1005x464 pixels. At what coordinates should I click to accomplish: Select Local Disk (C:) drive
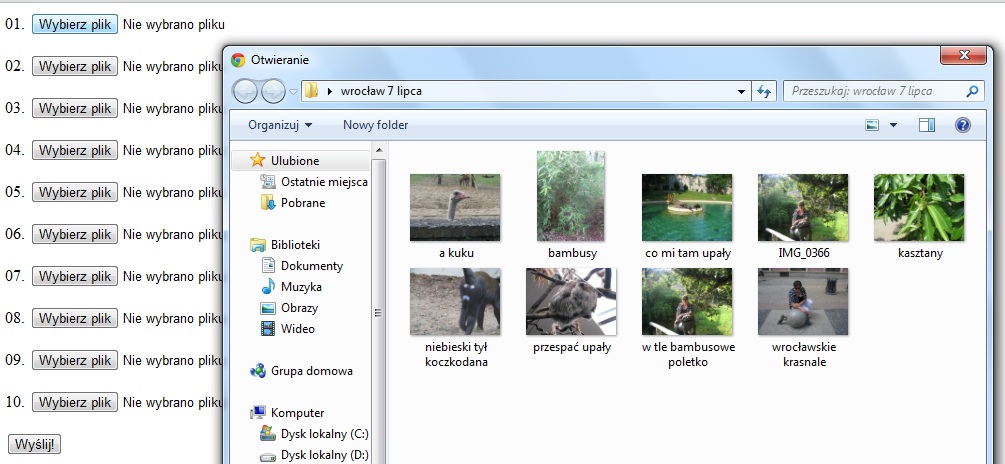[x=323, y=434]
